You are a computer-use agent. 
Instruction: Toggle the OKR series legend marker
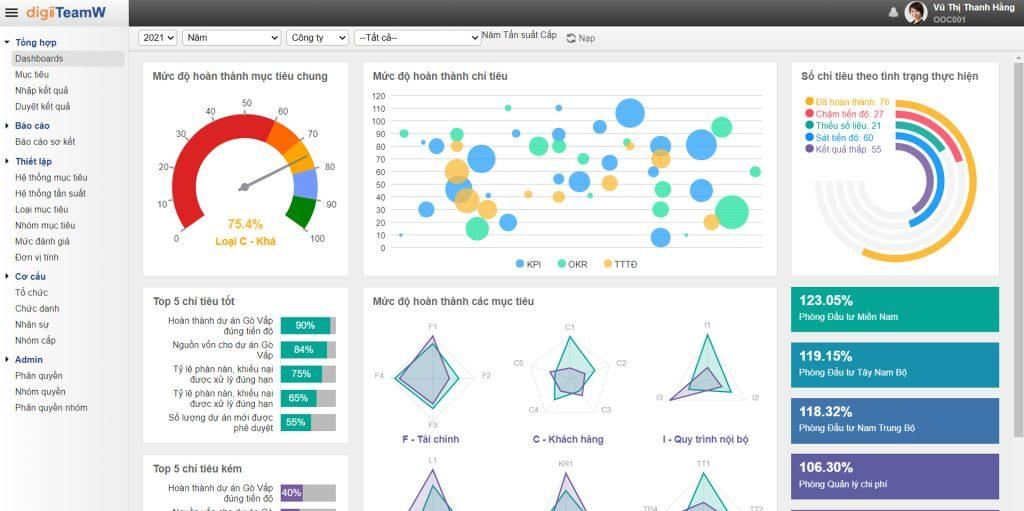click(560, 264)
